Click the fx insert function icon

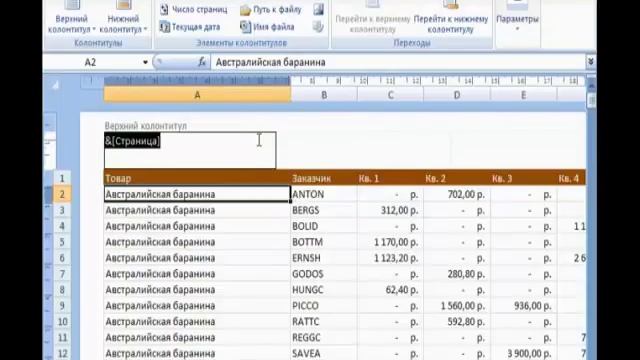pyautogui.click(x=202, y=62)
